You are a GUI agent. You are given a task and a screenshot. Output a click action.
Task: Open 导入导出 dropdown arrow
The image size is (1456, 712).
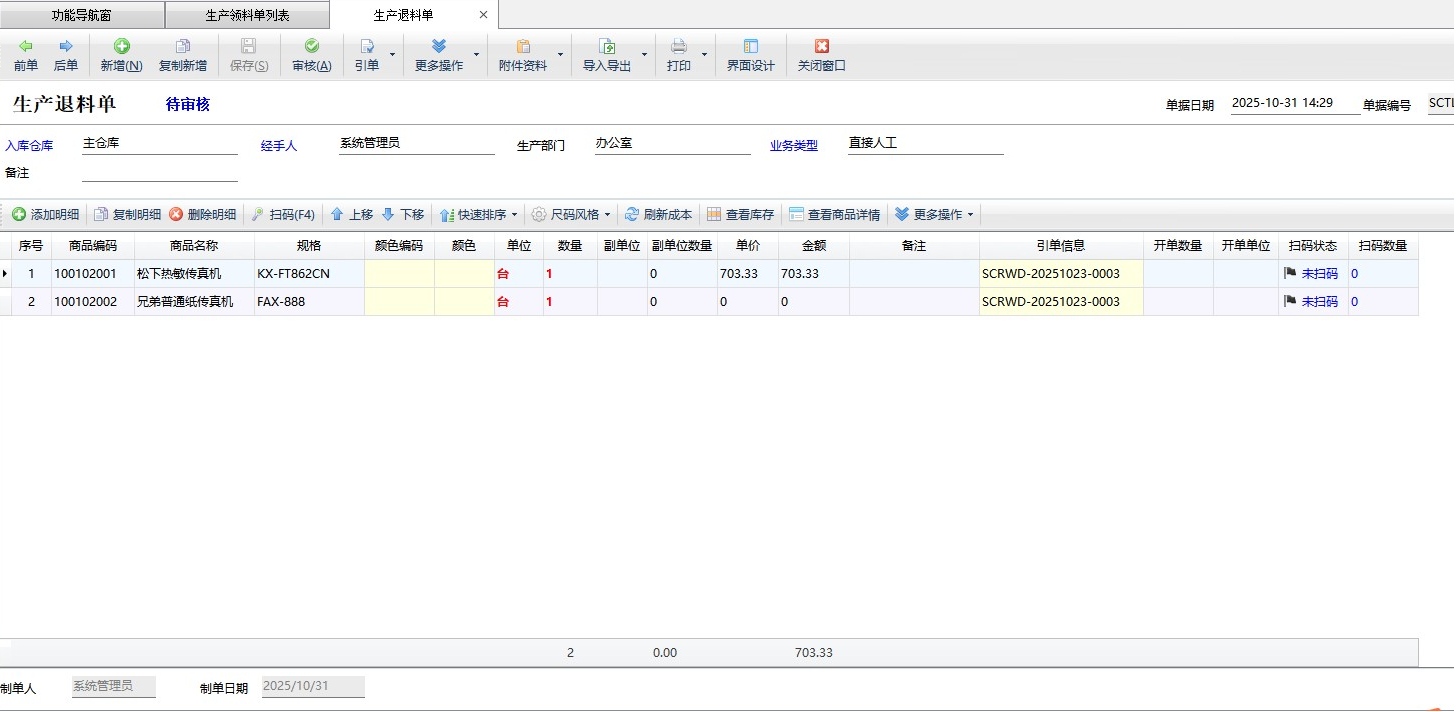(645, 54)
